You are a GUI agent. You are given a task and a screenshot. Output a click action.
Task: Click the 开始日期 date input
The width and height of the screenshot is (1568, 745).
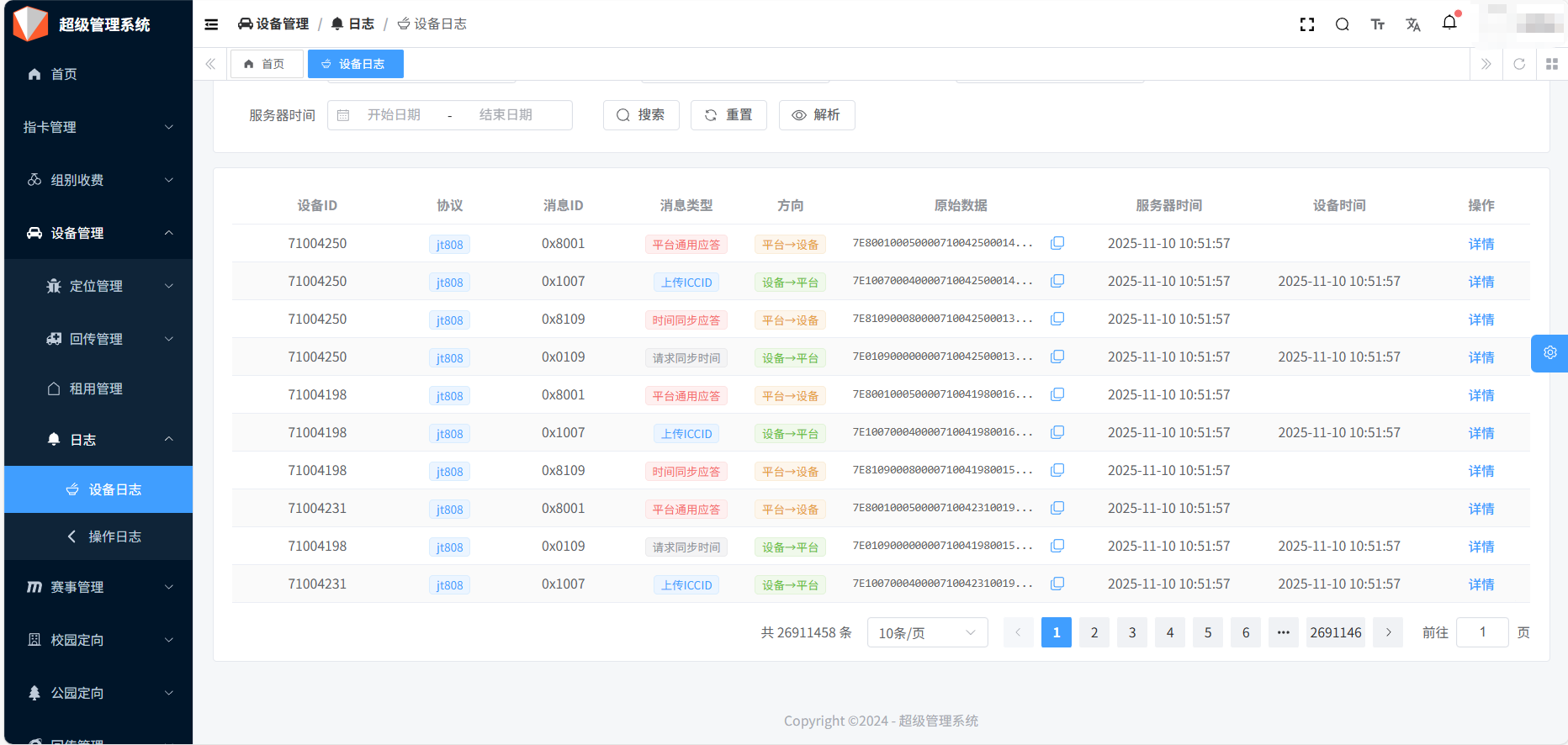394,115
